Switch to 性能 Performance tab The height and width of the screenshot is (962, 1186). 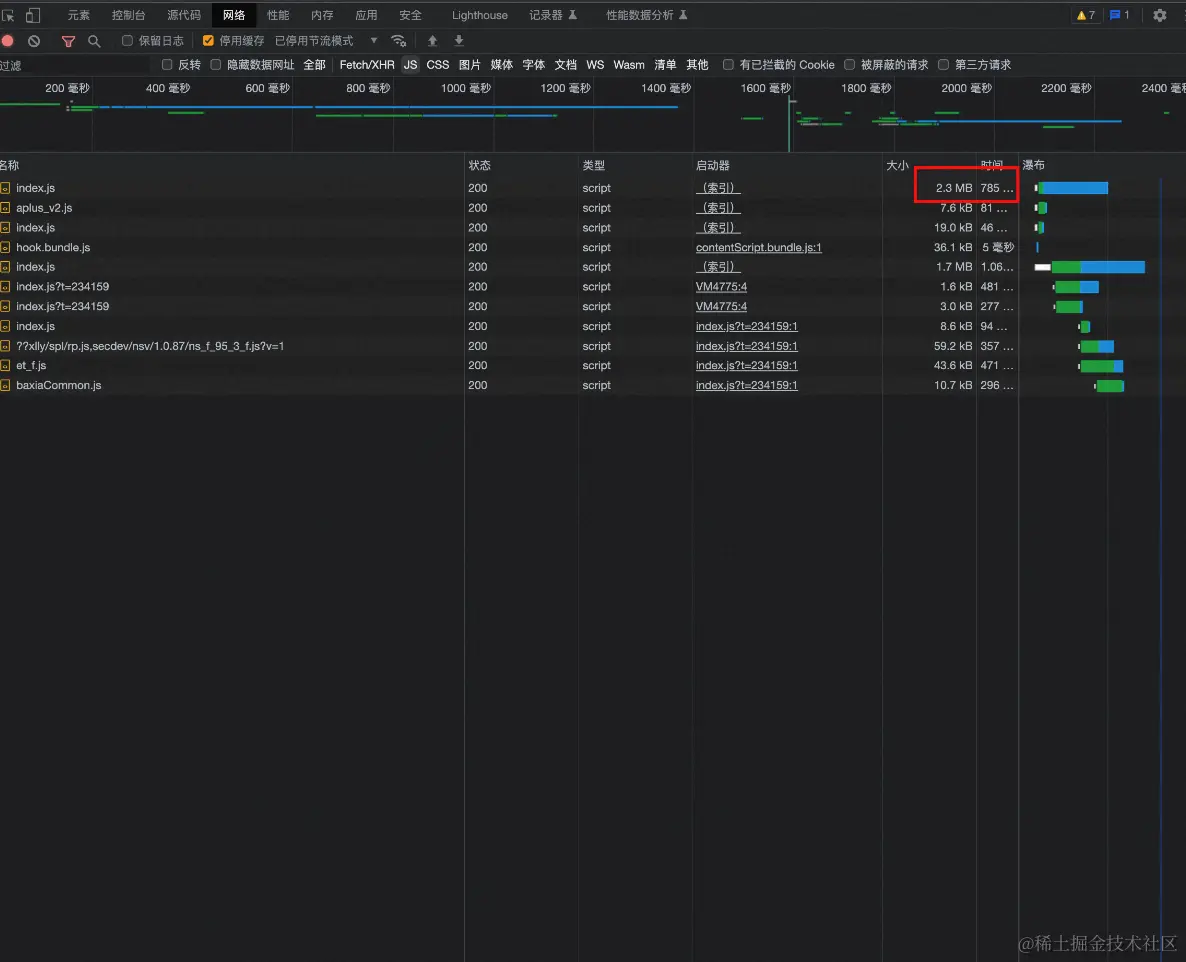(x=278, y=15)
